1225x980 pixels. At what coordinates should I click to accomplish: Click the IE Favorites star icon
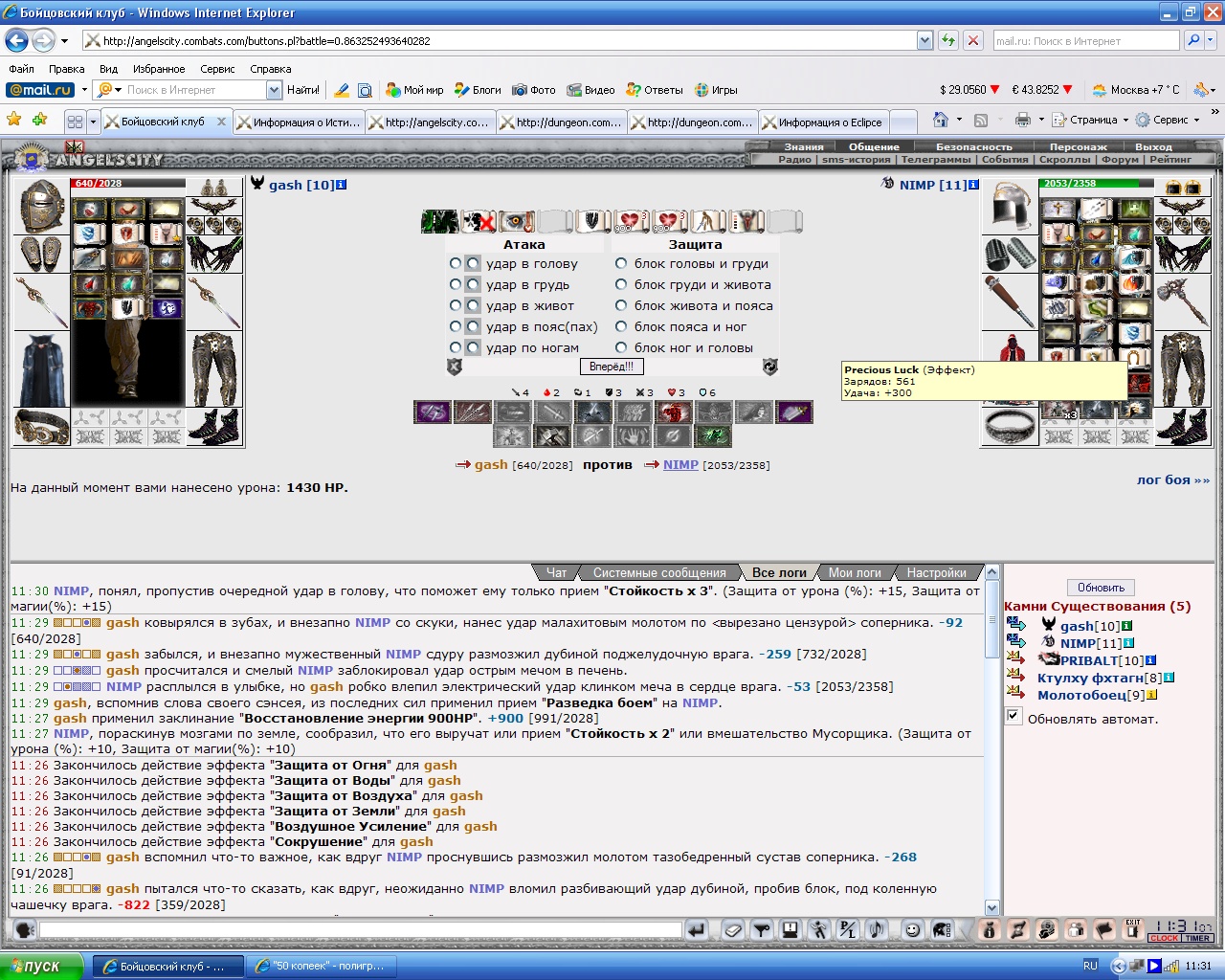coord(14,120)
